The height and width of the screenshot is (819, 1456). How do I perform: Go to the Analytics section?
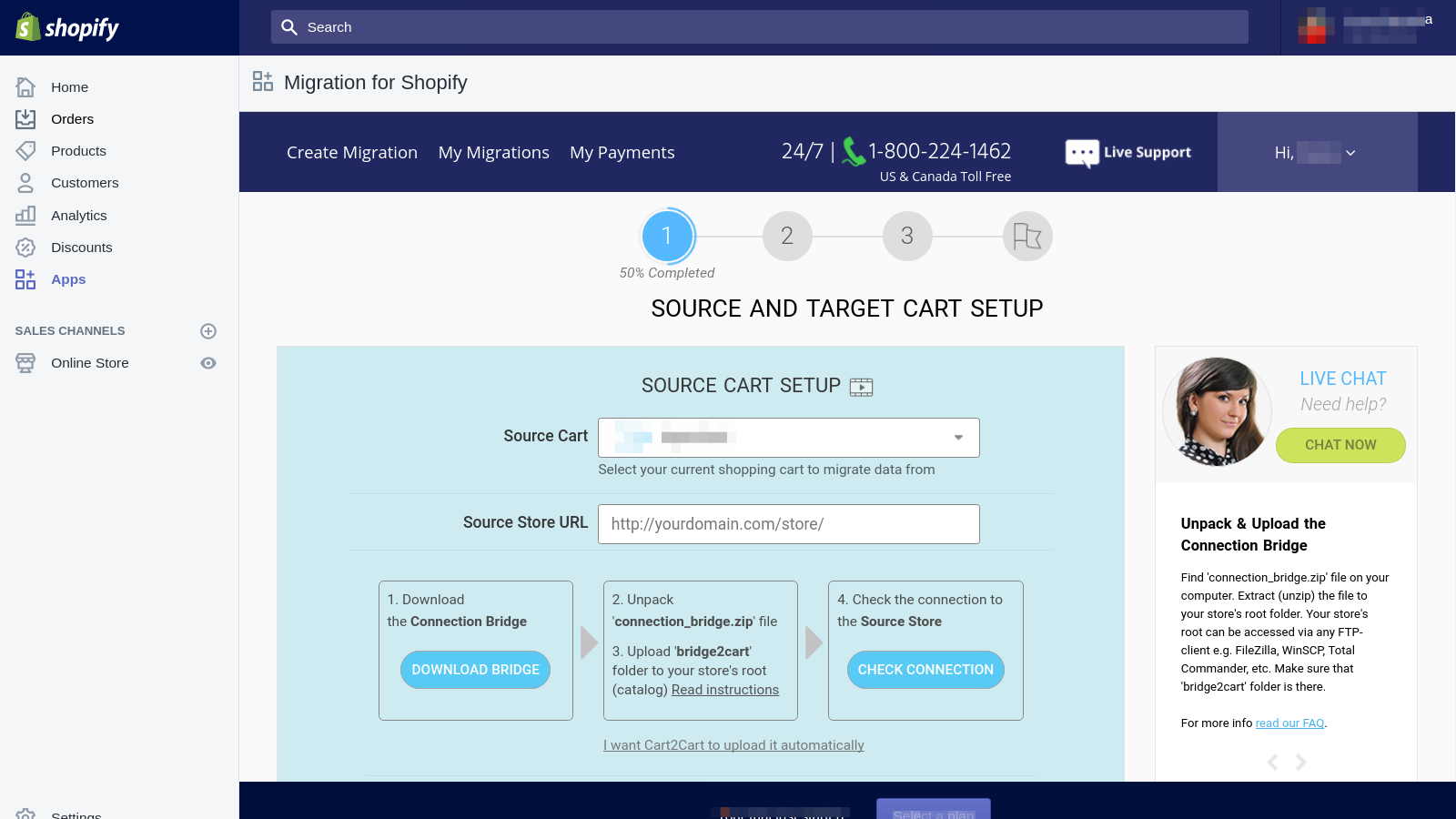tap(78, 216)
